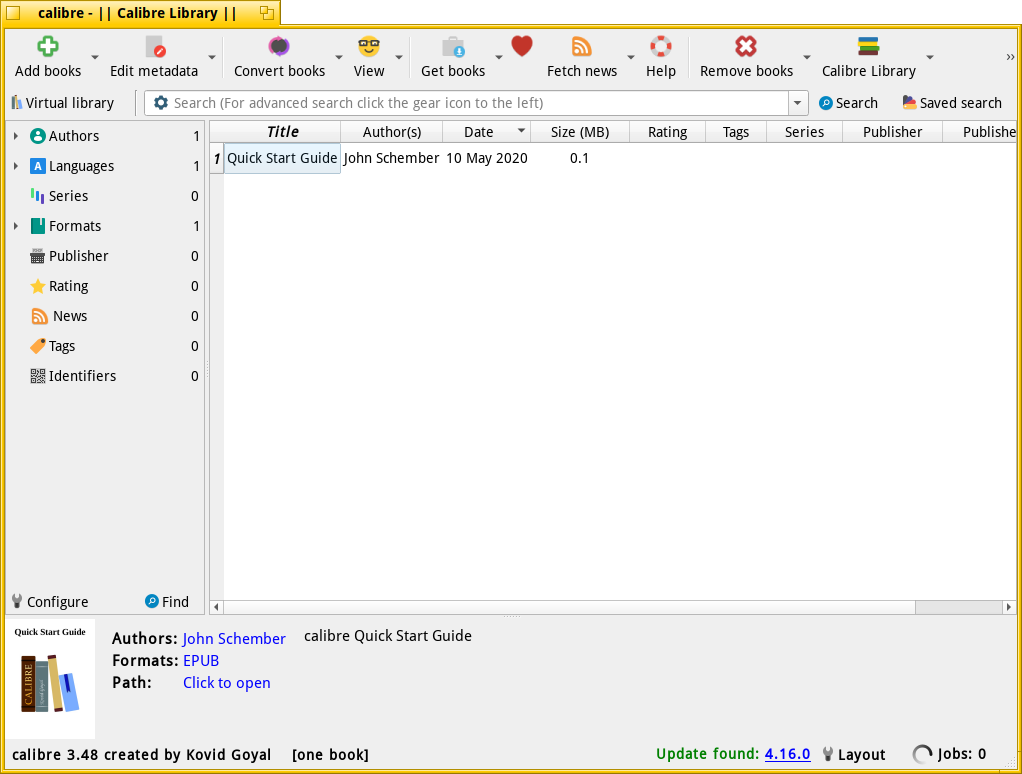Image resolution: width=1022 pixels, height=774 pixels.
Task: Sort by Size (MB) column header
Action: [x=580, y=132]
